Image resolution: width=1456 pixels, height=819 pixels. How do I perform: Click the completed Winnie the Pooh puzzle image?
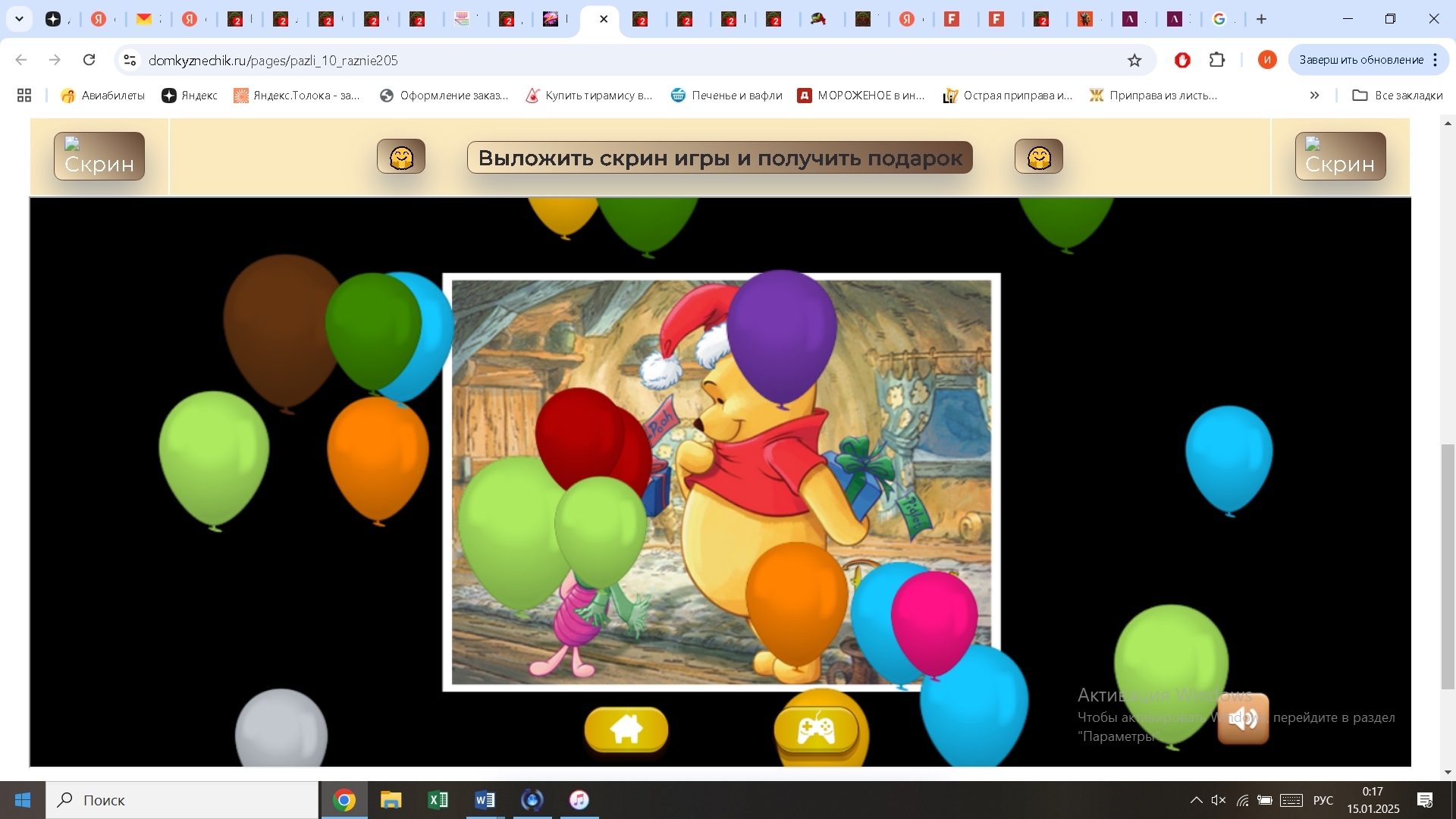721,482
